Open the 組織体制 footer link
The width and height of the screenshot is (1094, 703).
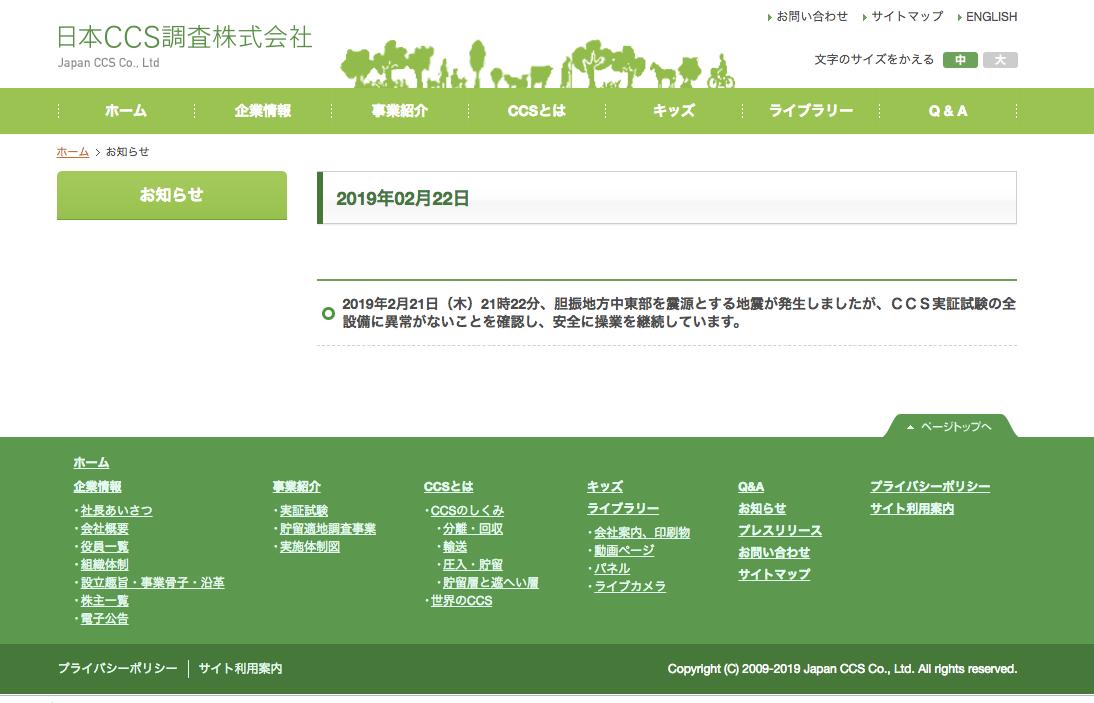coord(104,565)
